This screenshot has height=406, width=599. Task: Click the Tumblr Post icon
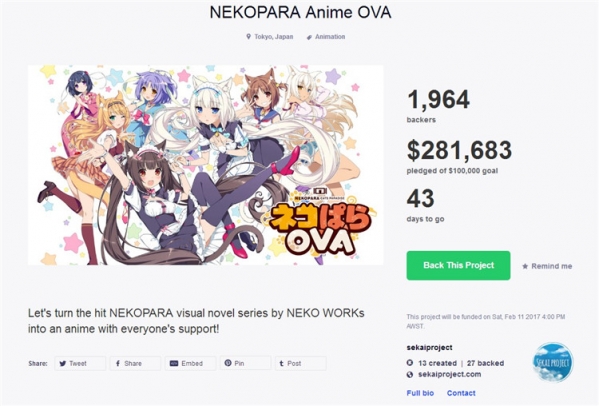tap(282, 363)
